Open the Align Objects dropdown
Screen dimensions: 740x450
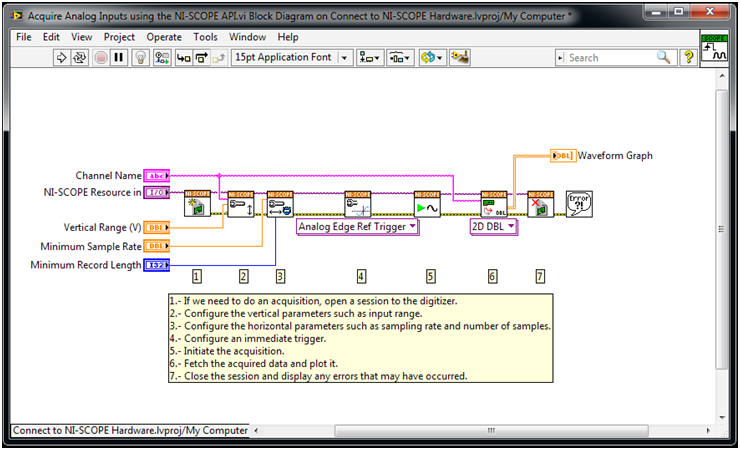coord(370,58)
